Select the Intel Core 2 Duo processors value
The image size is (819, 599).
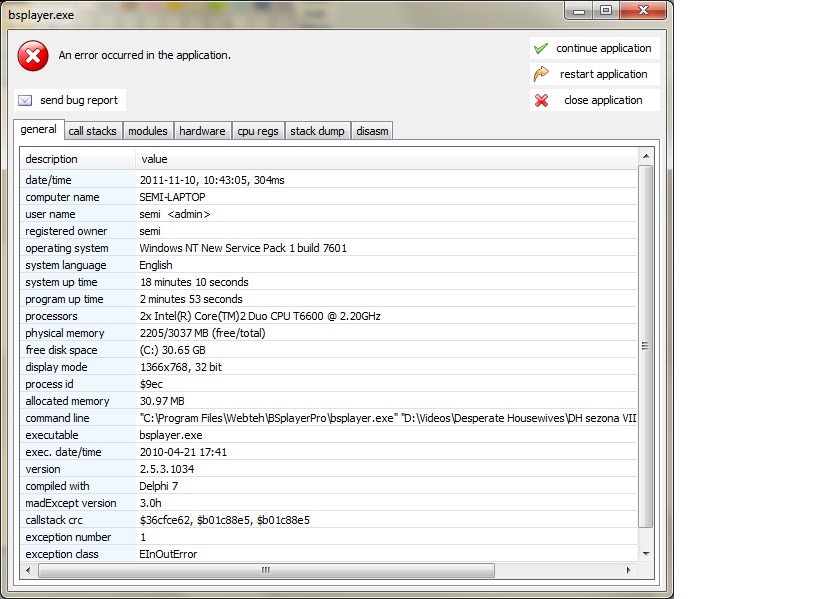(260, 316)
